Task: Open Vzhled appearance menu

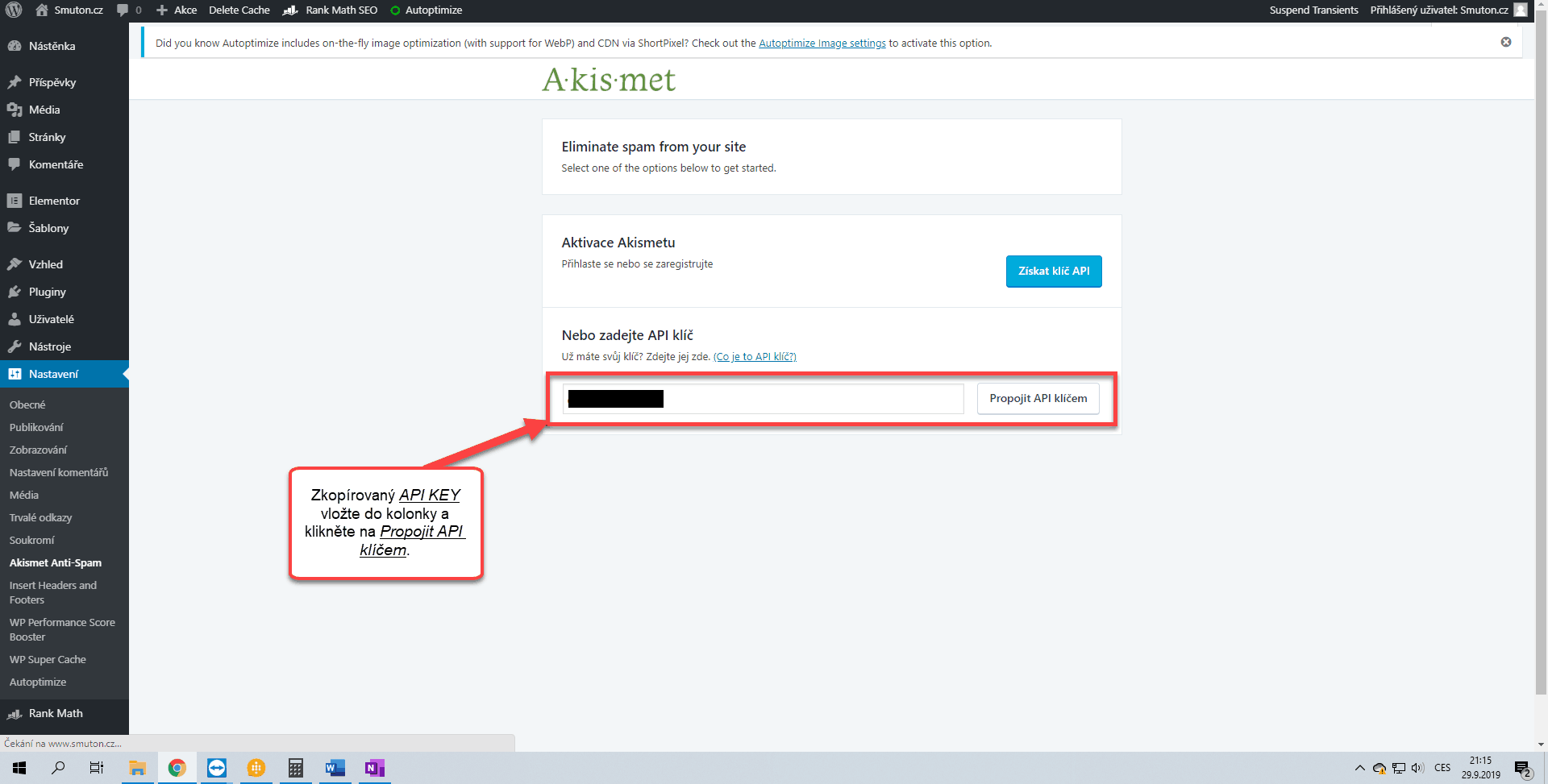Action: [64, 264]
